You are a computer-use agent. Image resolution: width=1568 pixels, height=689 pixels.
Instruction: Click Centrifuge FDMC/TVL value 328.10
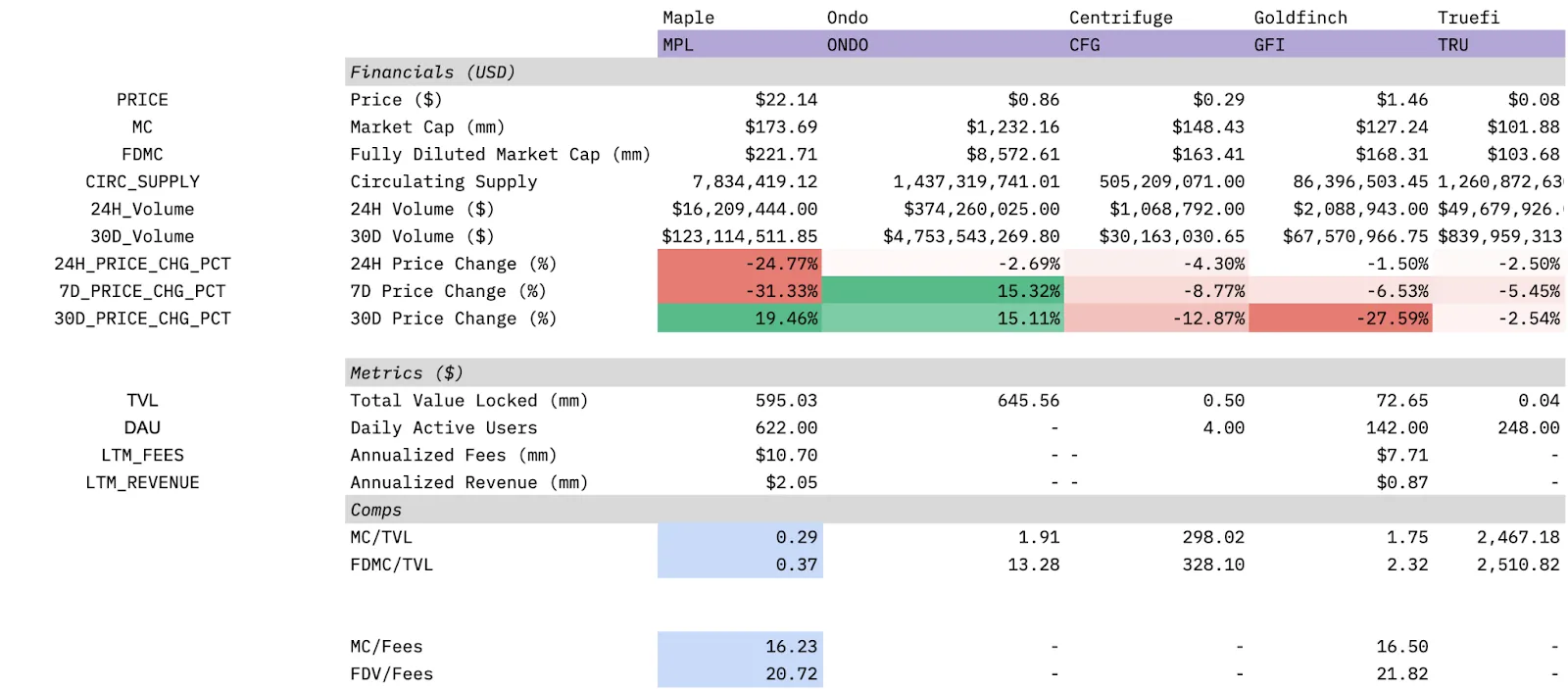click(x=1213, y=566)
